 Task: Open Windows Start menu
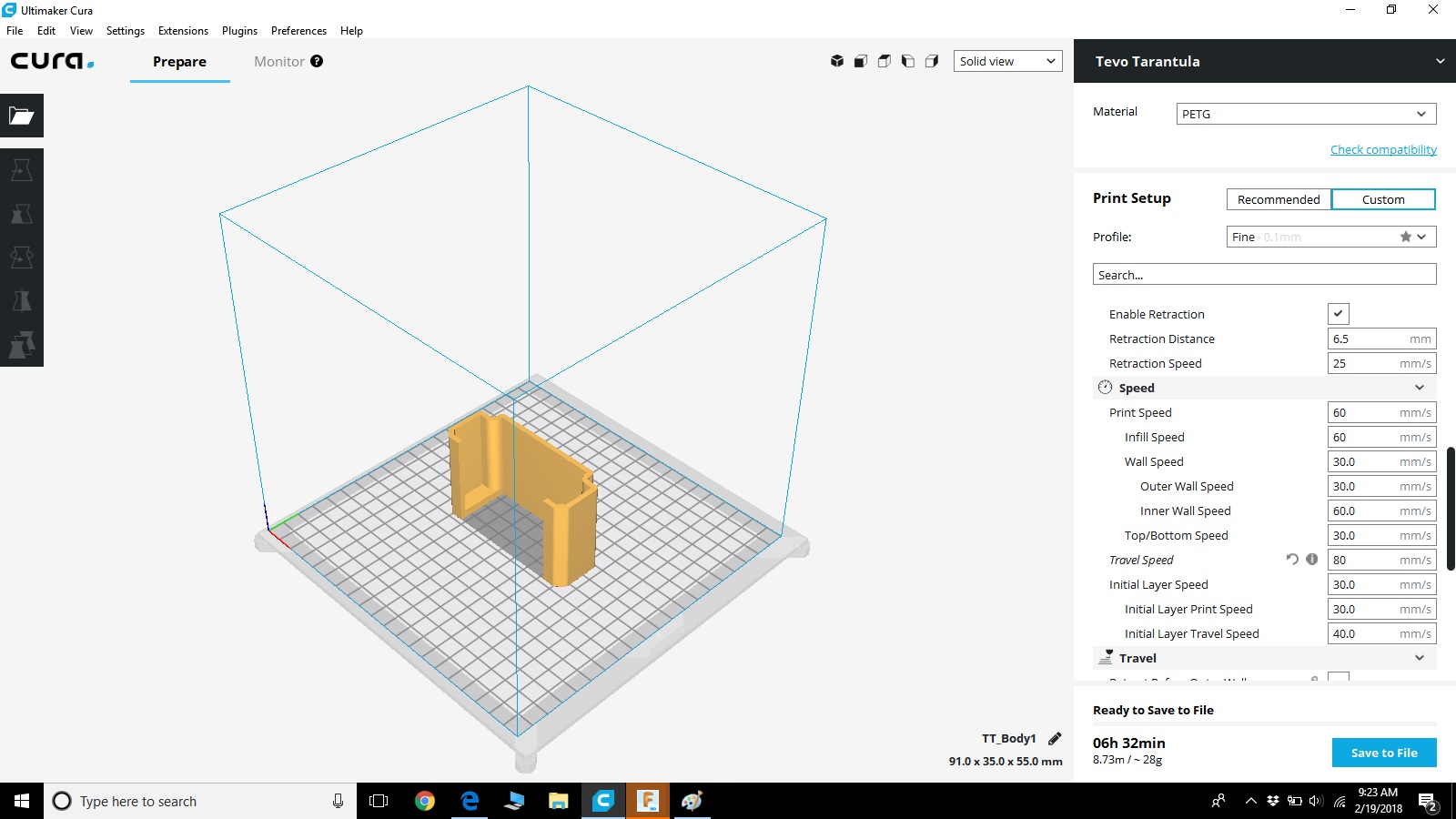[x=22, y=801]
